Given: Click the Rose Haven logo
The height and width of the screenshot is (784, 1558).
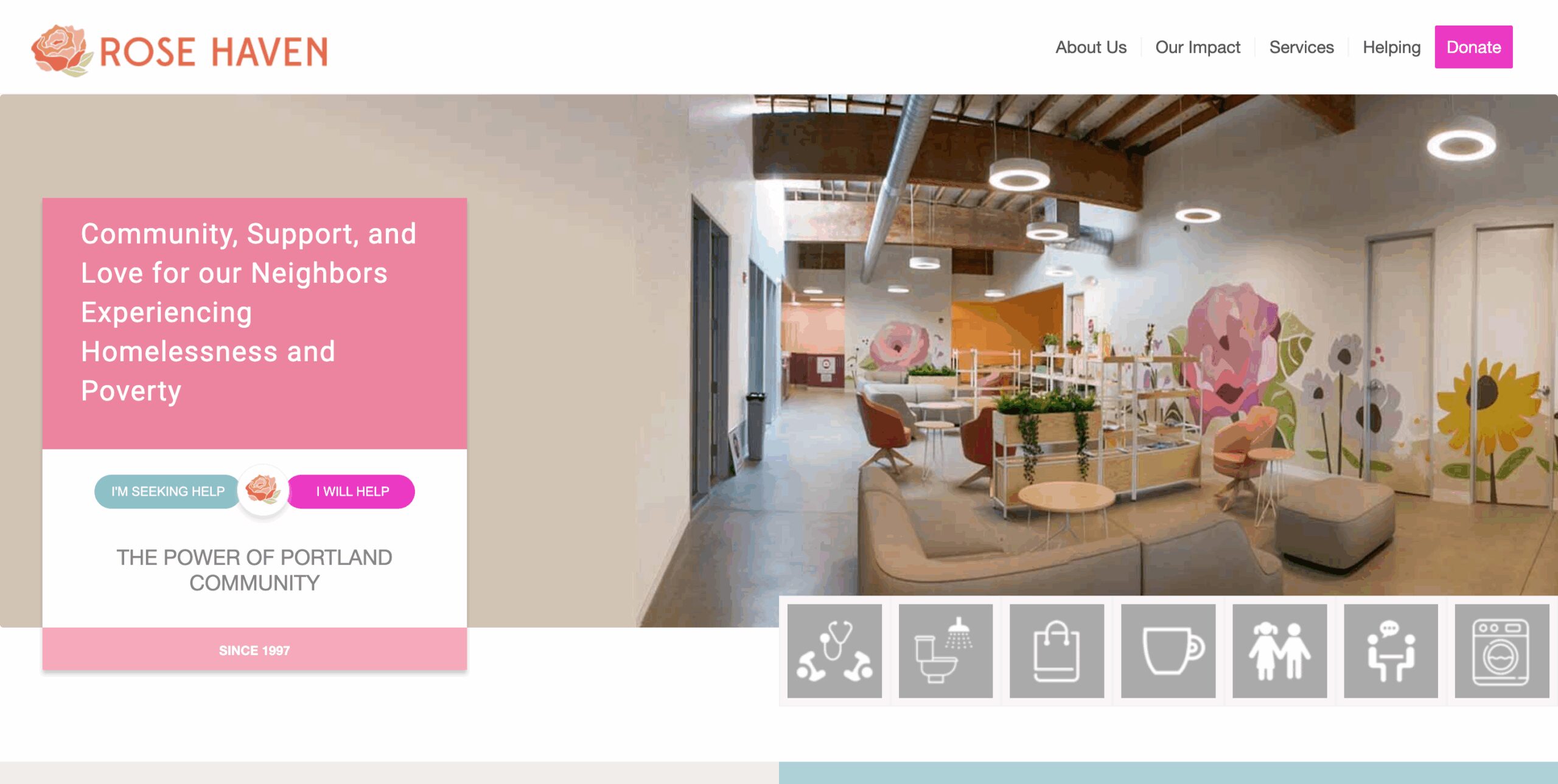Looking at the screenshot, I should tap(180, 51).
